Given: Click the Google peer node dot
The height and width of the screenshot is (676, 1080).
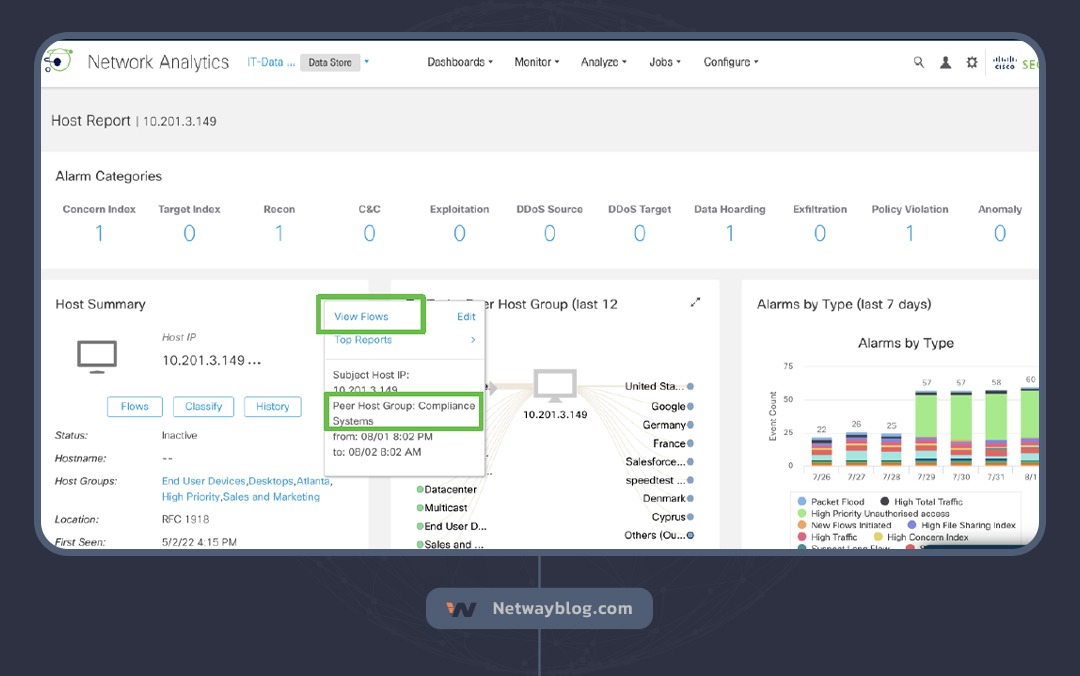Looking at the screenshot, I should click(x=690, y=407).
